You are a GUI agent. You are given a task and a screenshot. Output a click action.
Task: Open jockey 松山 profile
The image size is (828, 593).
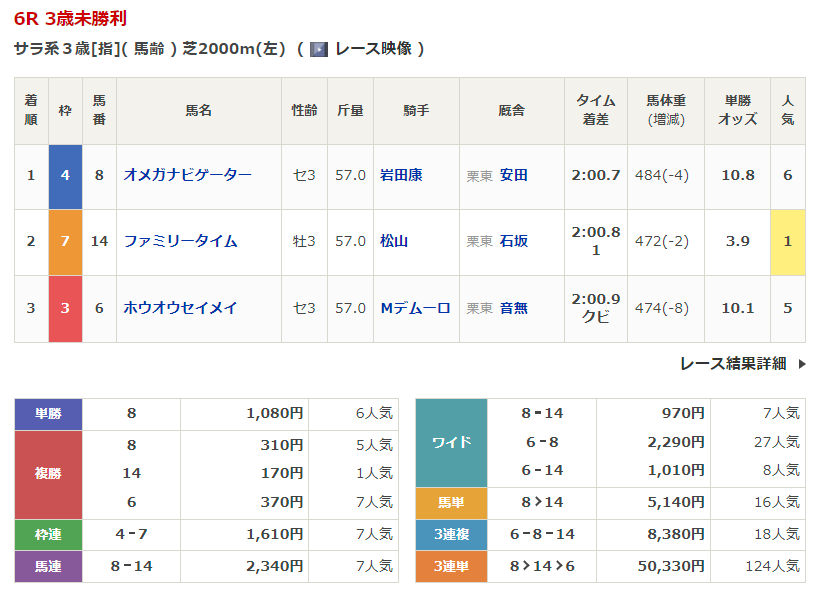tap(394, 241)
